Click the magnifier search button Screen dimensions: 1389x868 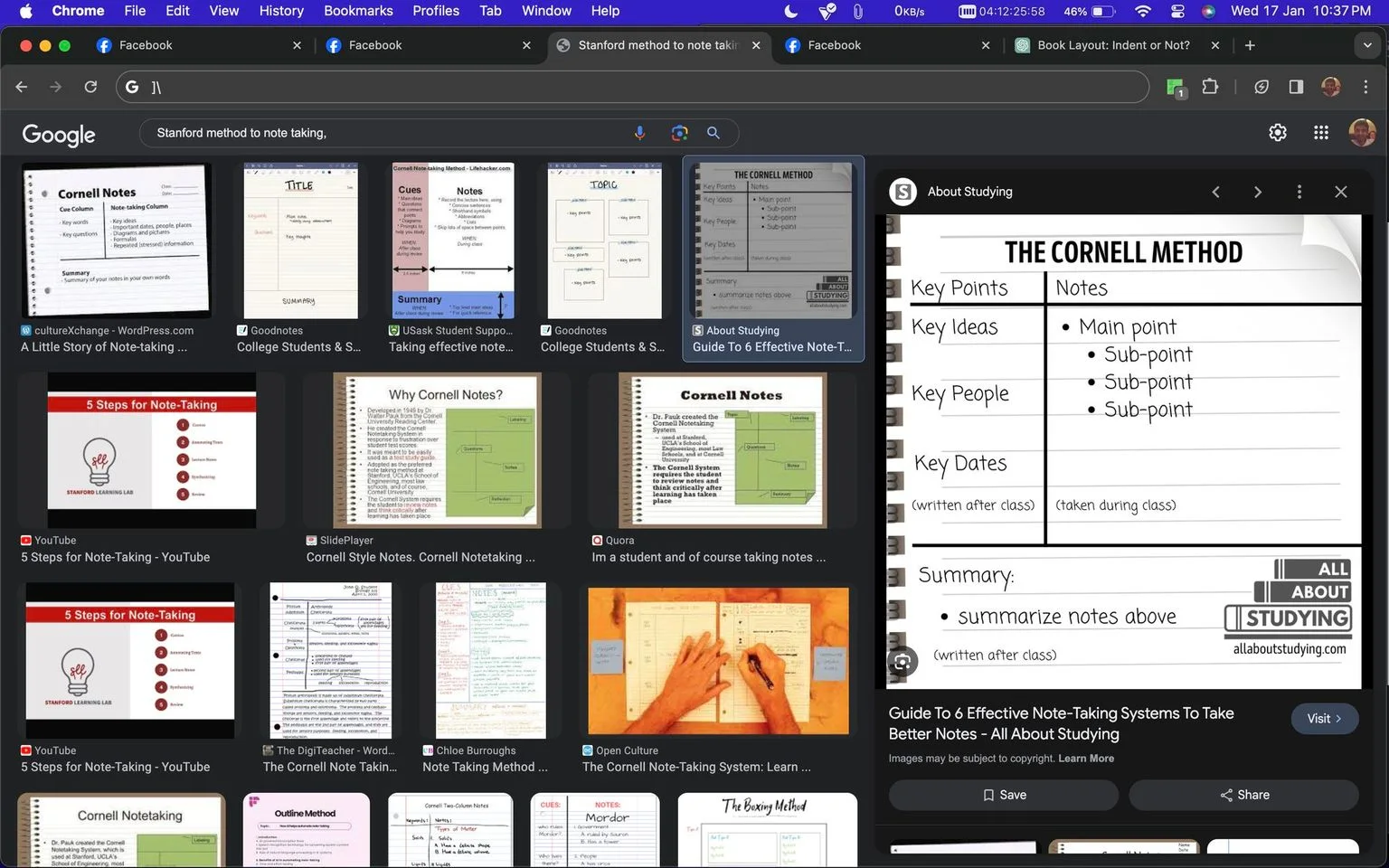[x=713, y=133]
